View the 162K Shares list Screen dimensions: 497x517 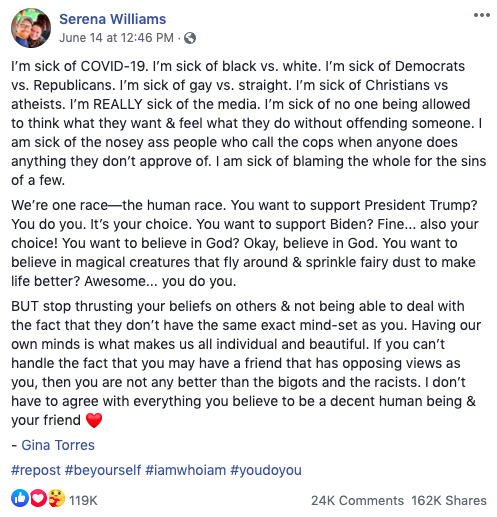[449, 500]
